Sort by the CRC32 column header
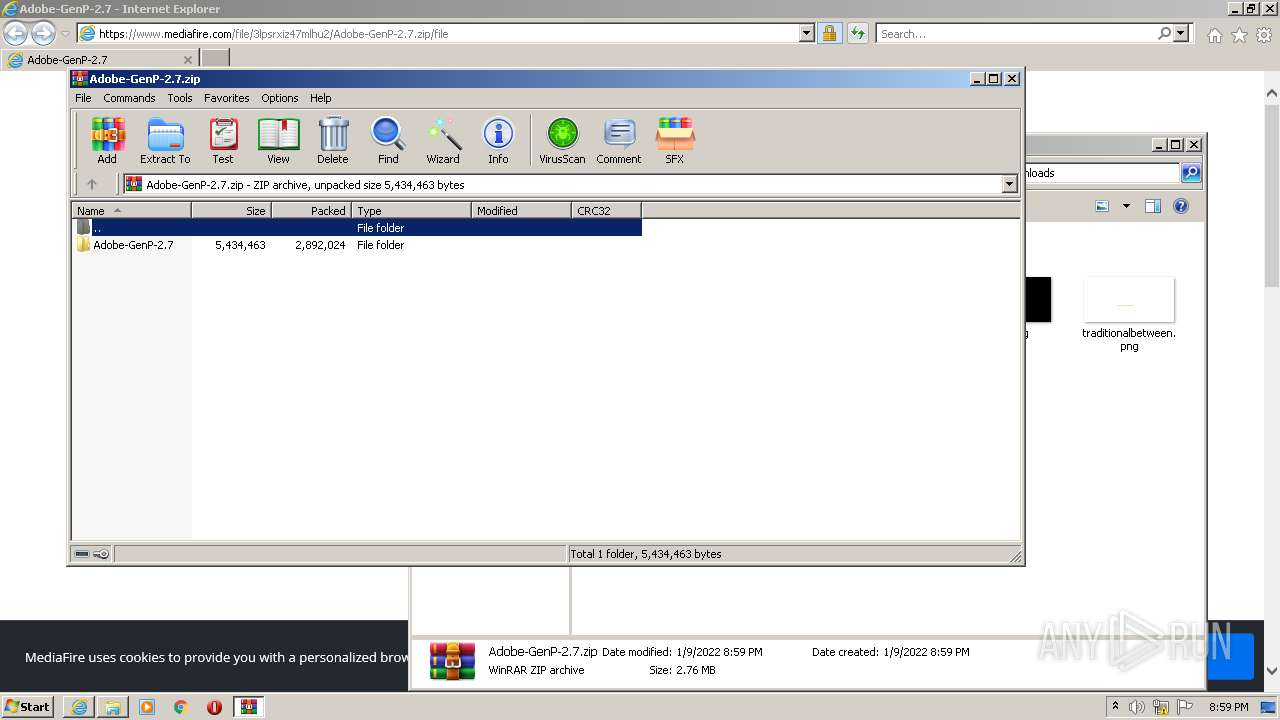 606,211
